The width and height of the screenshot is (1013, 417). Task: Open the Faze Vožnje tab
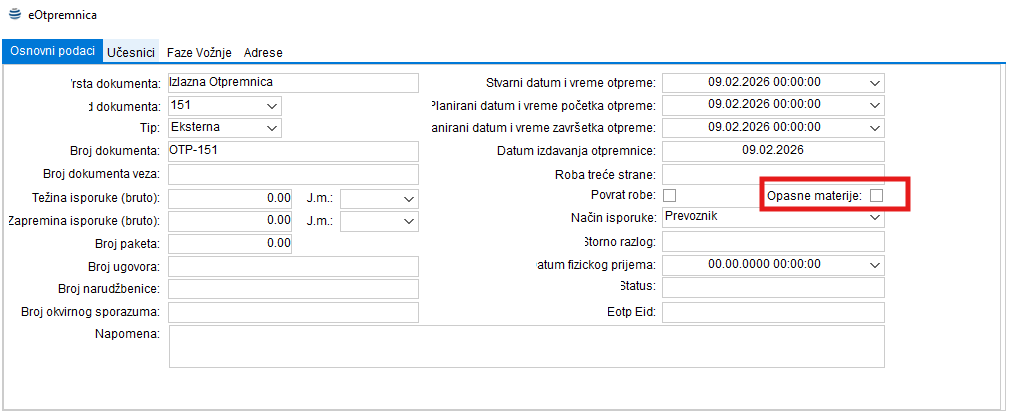coord(200,51)
